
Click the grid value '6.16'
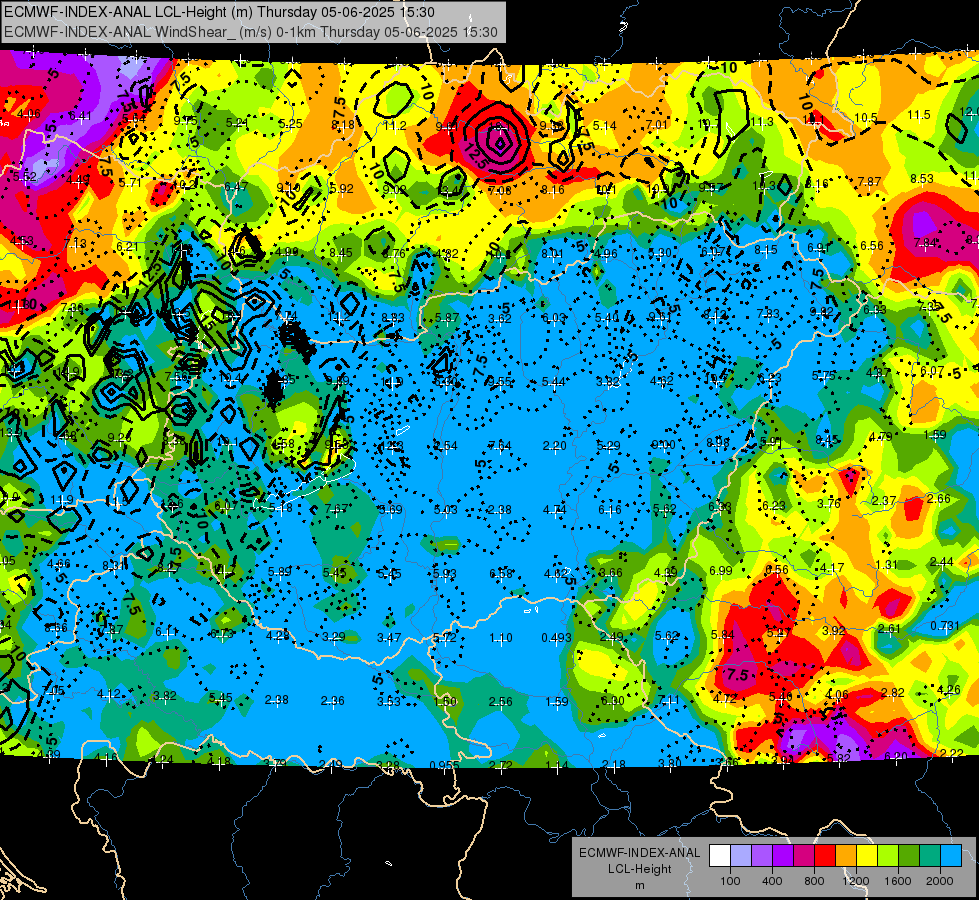point(609,510)
